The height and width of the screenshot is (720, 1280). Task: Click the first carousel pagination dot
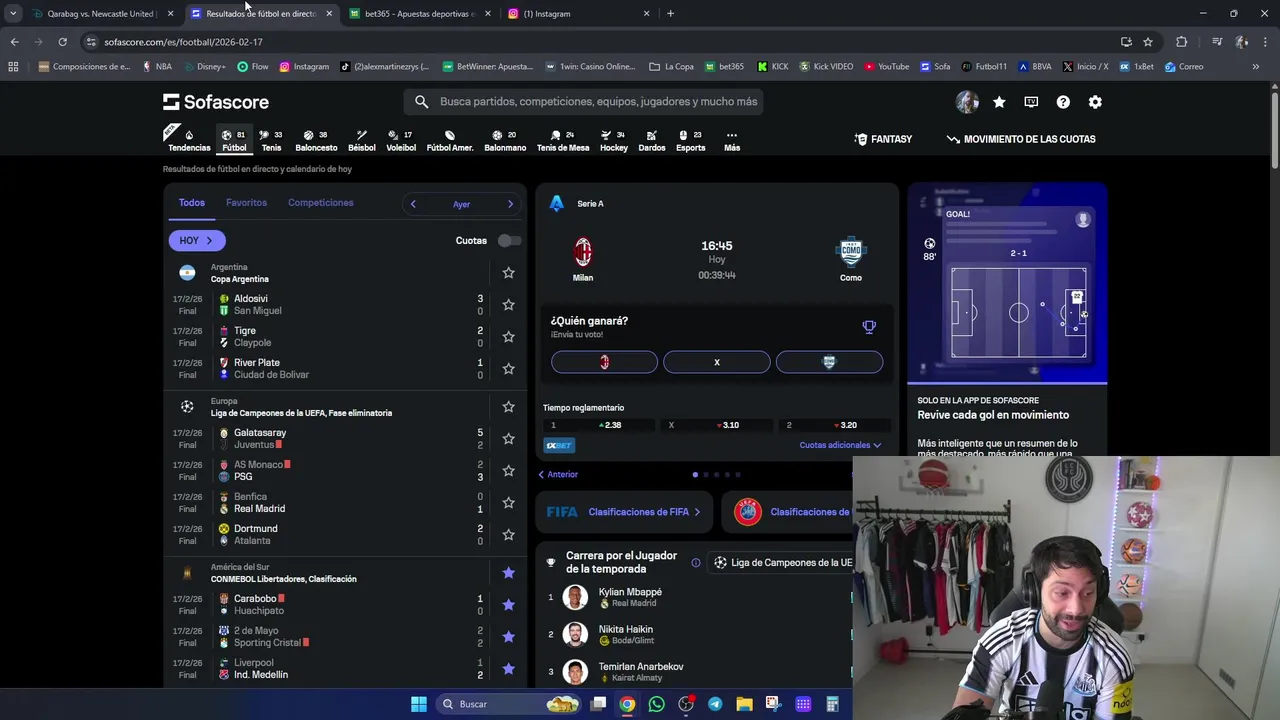coord(695,475)
